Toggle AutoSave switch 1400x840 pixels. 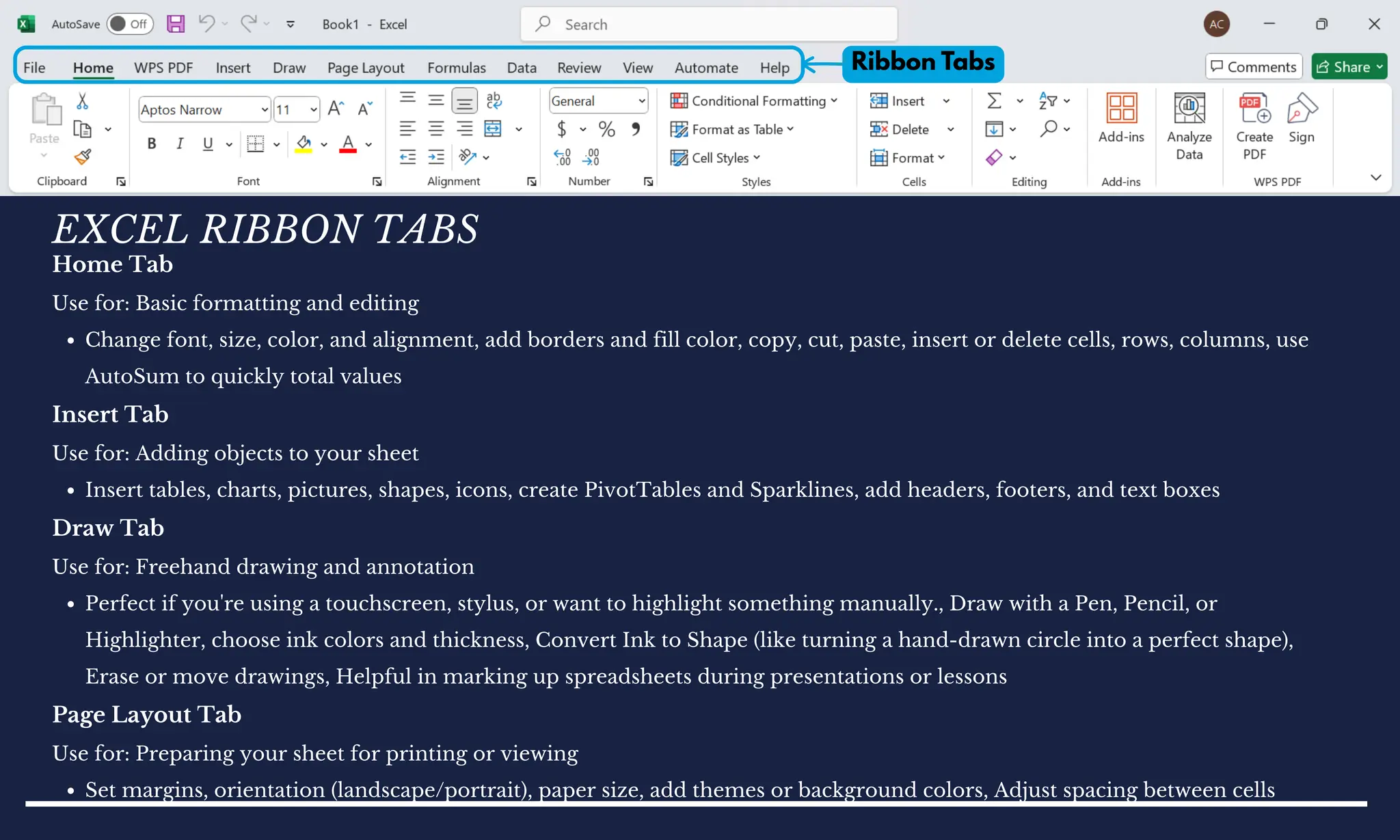[129, 24]
